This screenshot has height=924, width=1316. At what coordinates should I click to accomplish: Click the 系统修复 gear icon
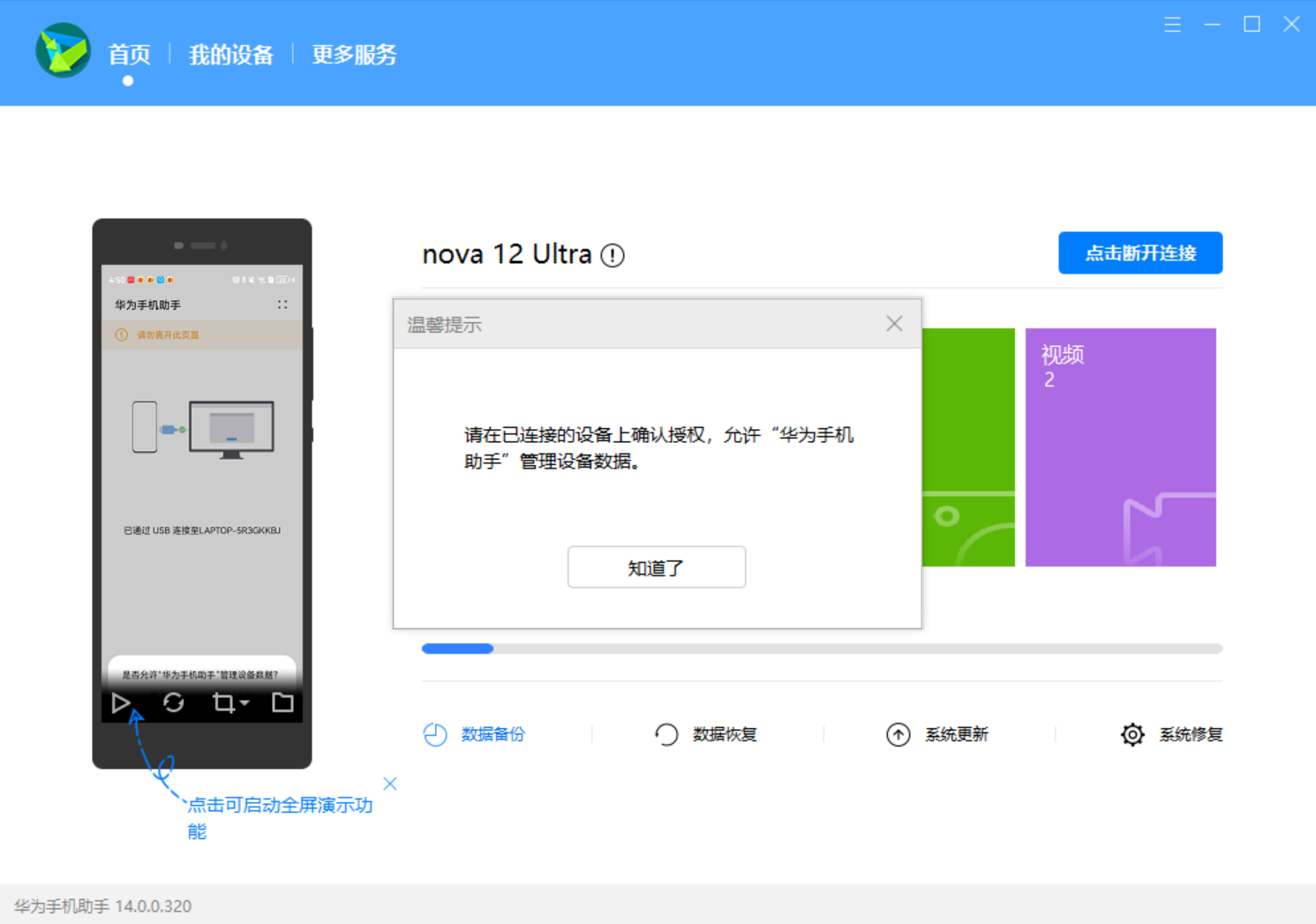pos(1132,734)
